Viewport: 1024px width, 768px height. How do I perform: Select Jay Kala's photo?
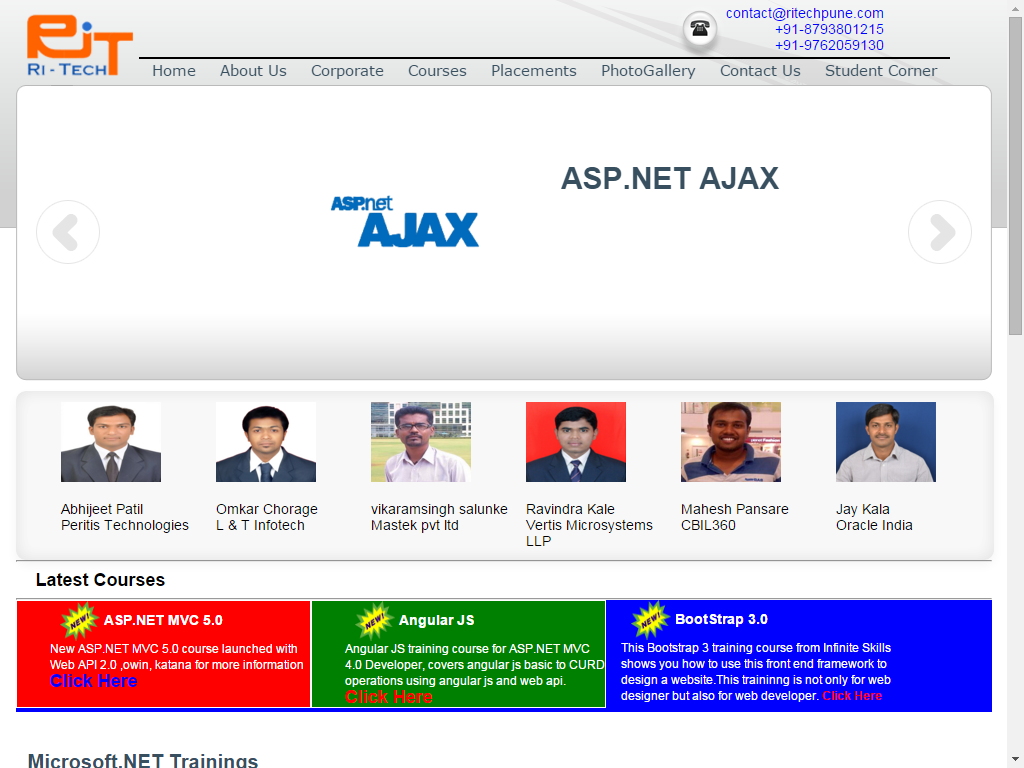(886, 442)
